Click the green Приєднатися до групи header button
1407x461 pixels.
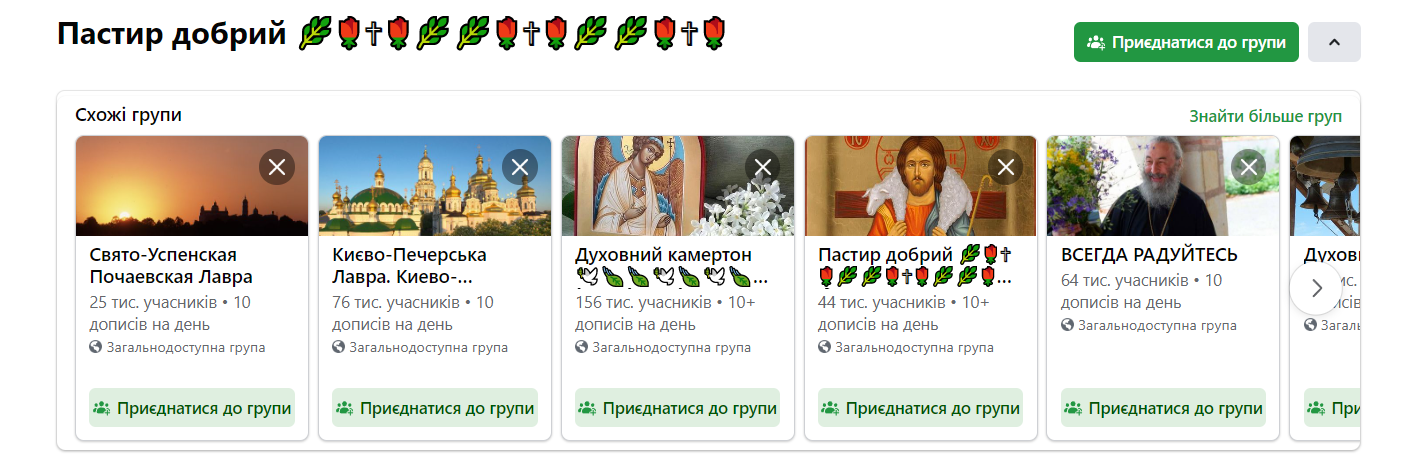tap(1186, 42)
